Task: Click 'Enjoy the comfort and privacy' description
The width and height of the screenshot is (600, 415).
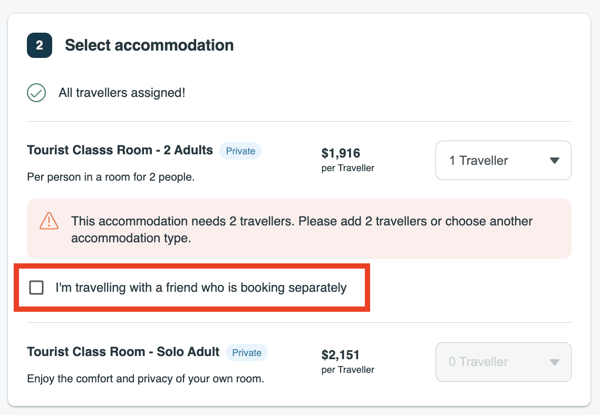Action: pyautogui.click(x=145, y=379)
